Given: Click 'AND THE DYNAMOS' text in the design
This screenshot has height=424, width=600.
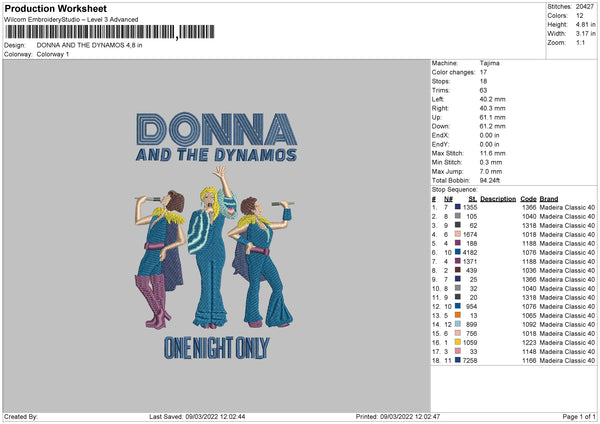Looking at the screenshot, I should [x=216, y=155].
